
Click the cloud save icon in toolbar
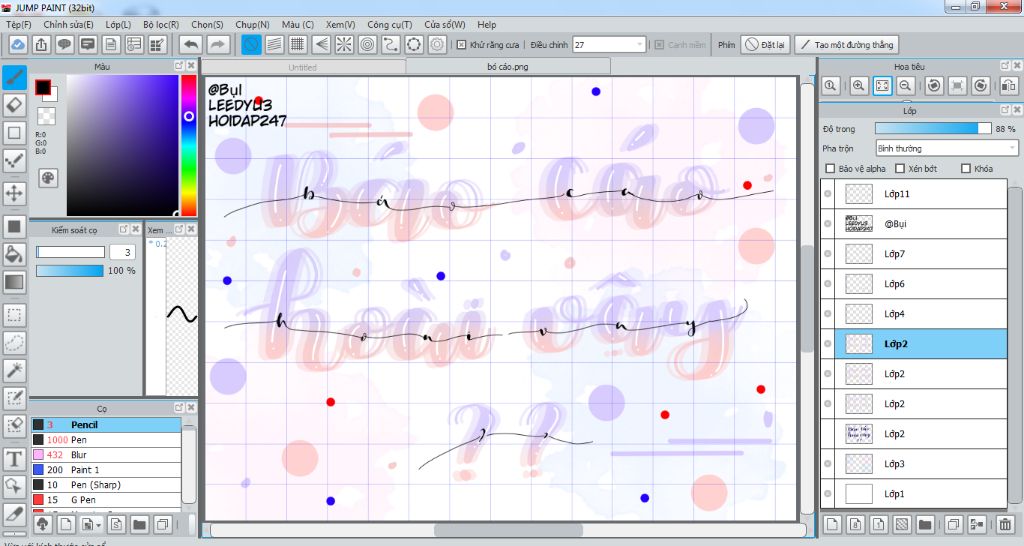pyautogui.click(x=18, y=44)
